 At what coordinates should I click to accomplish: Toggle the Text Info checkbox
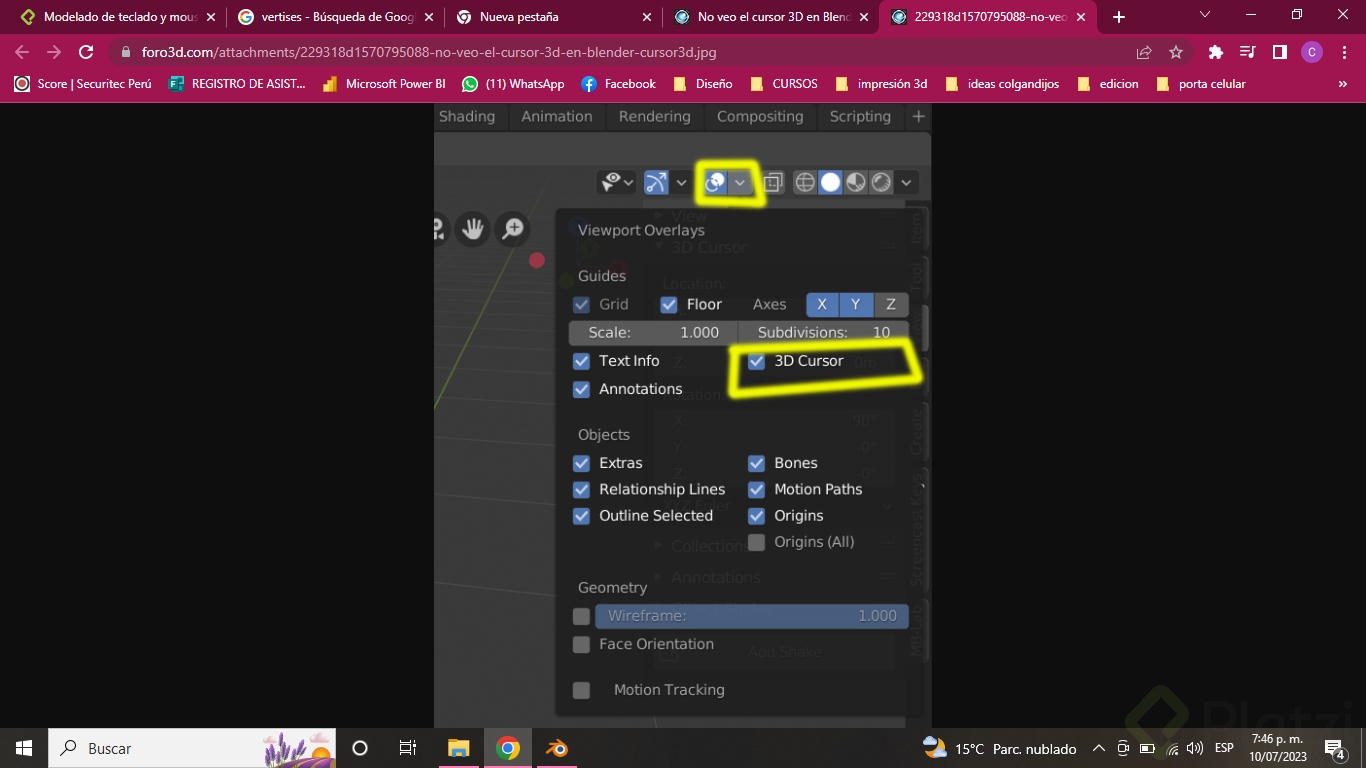[581, 361]
